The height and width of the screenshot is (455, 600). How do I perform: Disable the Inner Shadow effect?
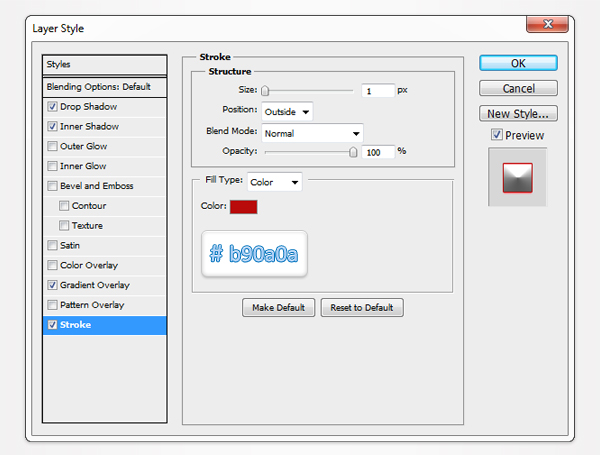coord(52,126)
